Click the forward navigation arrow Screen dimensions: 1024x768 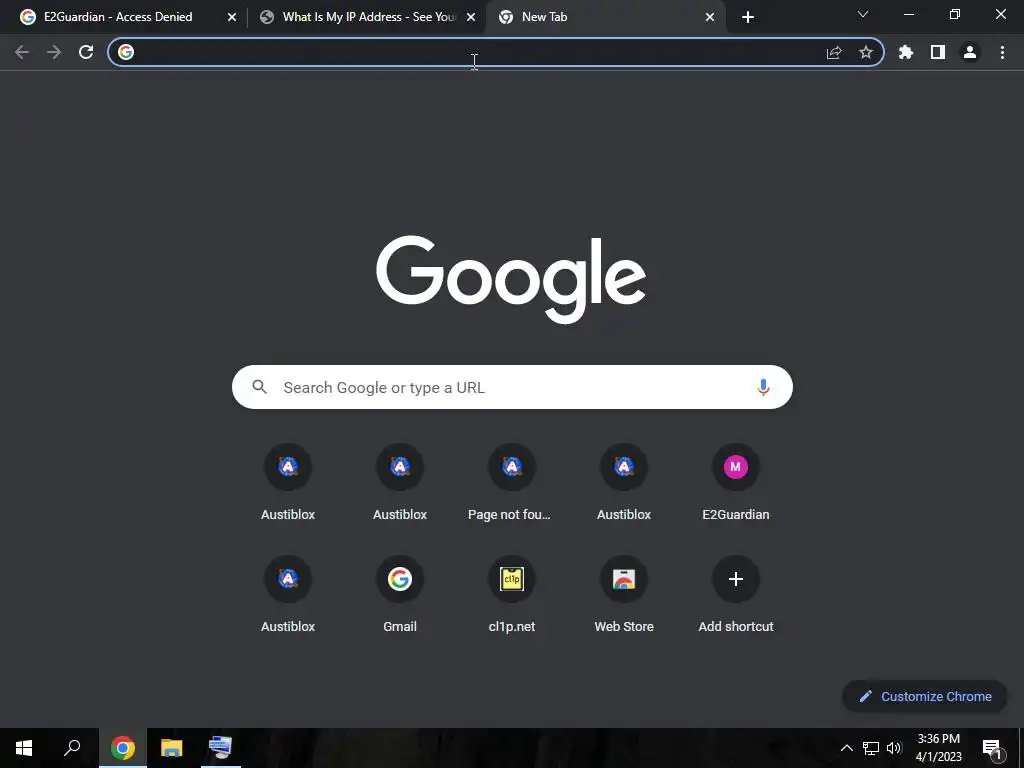coord(54,52)
